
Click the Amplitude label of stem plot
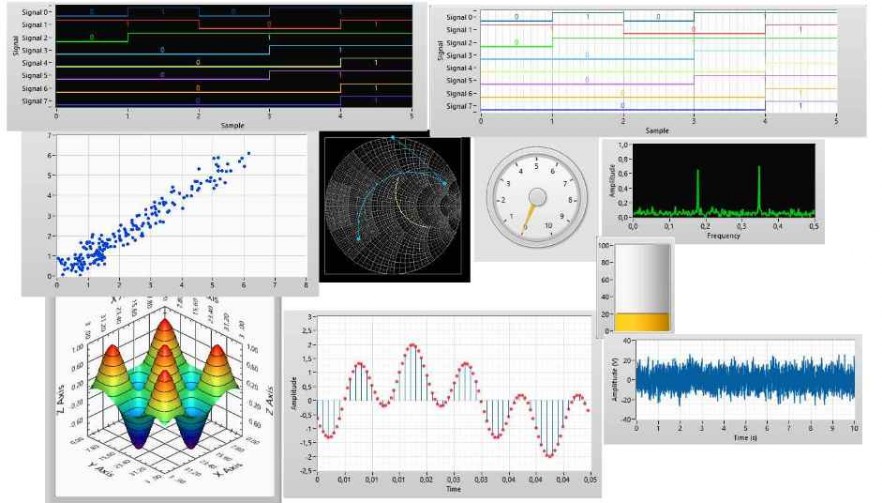[x=294, y=393]
